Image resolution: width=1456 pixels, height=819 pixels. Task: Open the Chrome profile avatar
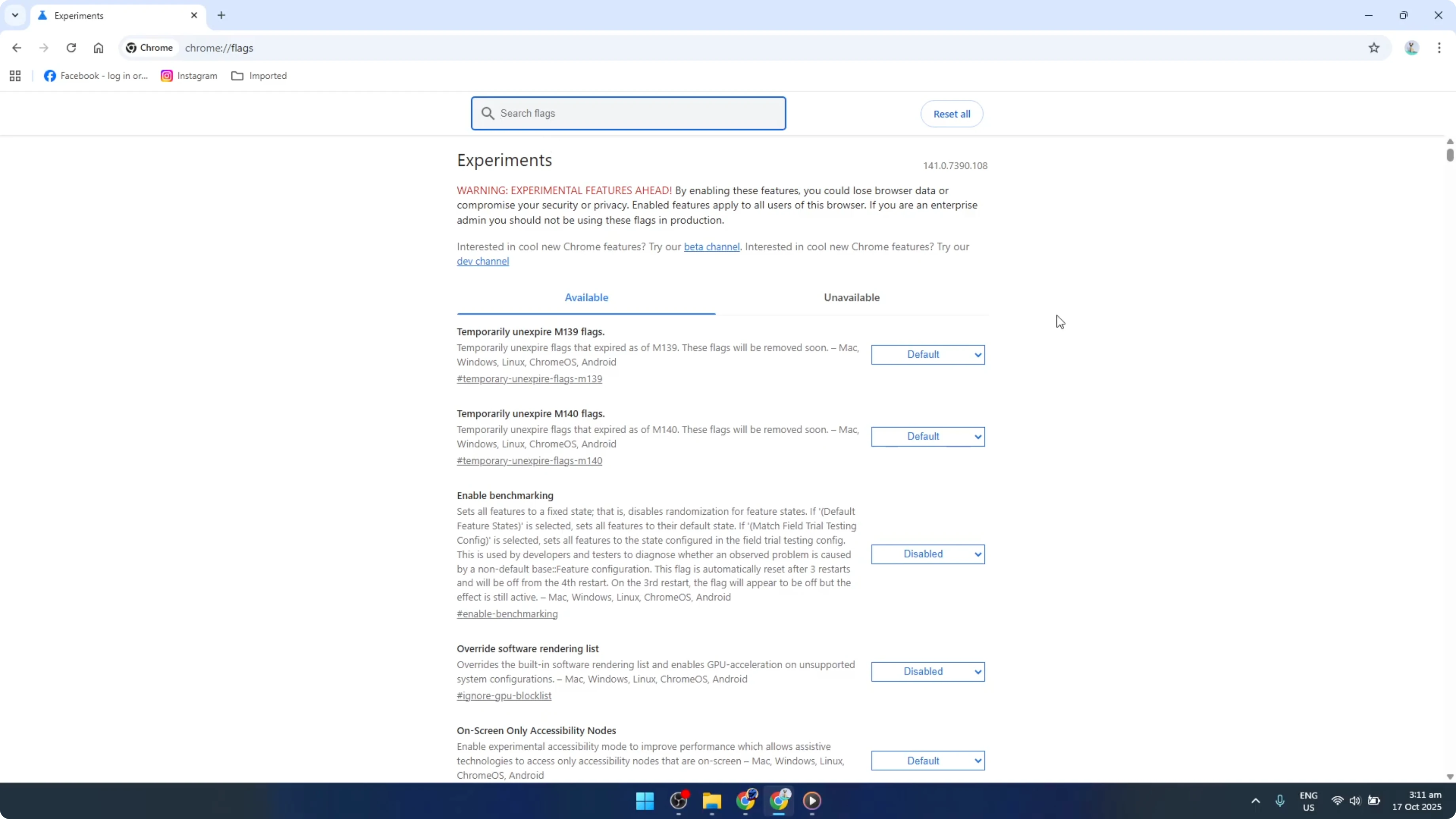pos(1411,47)
